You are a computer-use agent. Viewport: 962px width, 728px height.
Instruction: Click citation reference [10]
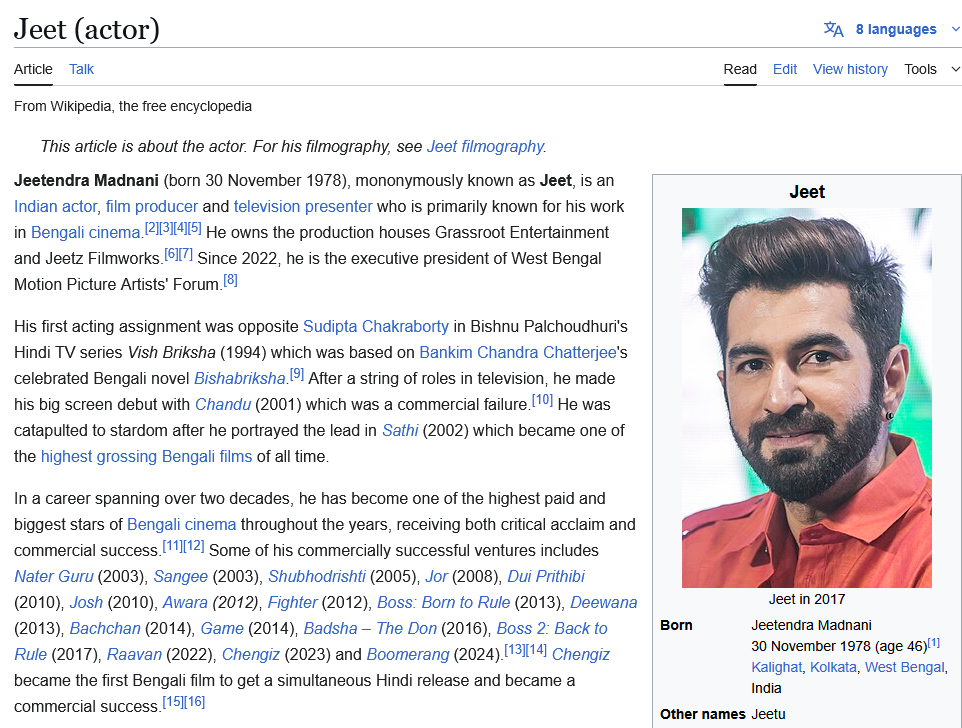pos(542,400)
